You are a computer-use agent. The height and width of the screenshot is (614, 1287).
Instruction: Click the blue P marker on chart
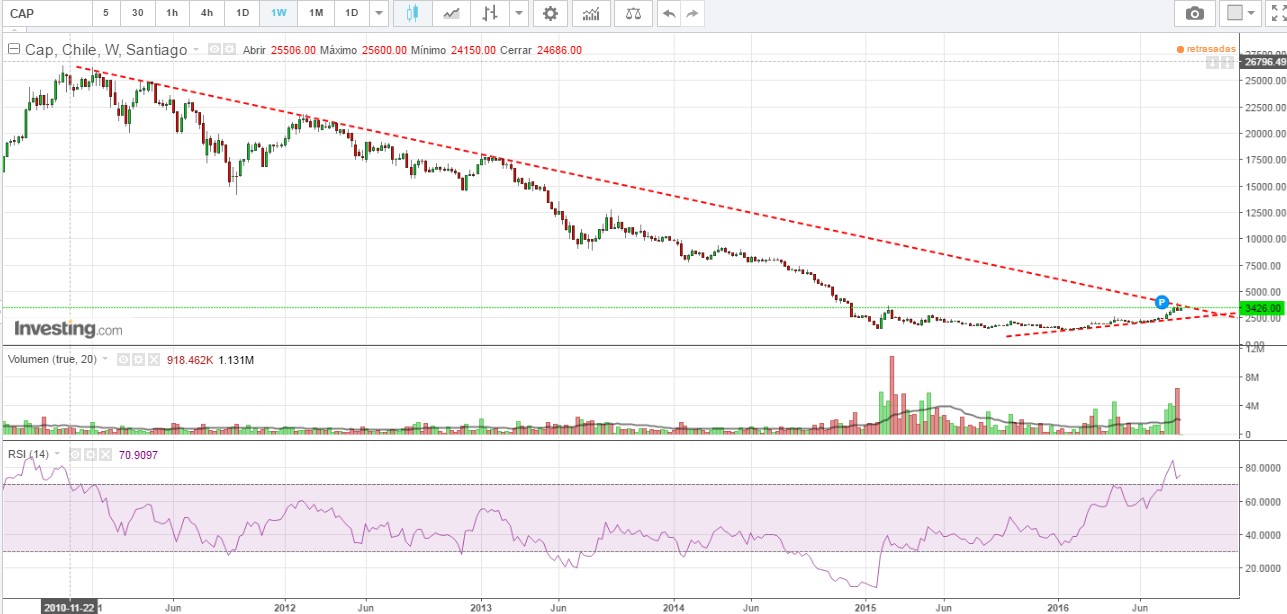pos(1162,301)
